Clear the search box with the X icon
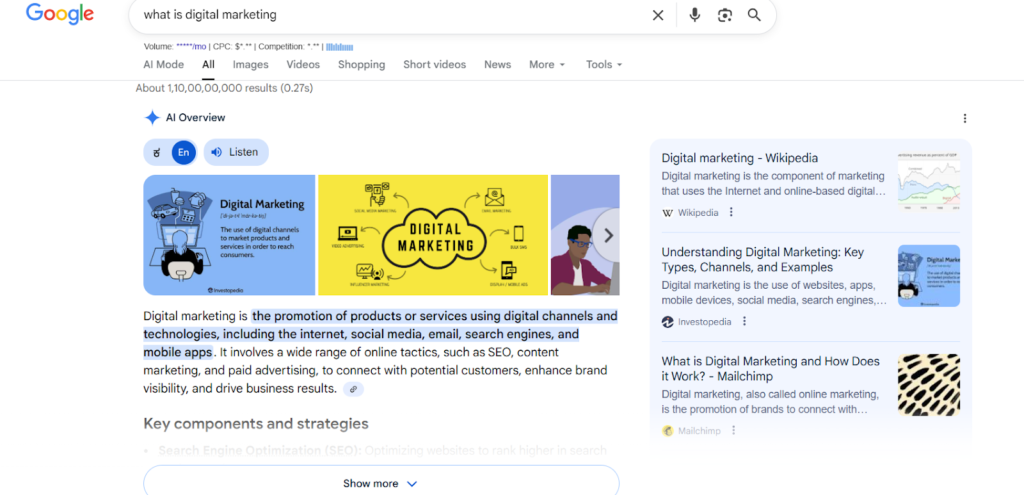1024x495 pixels. click(x=658, y=15)
